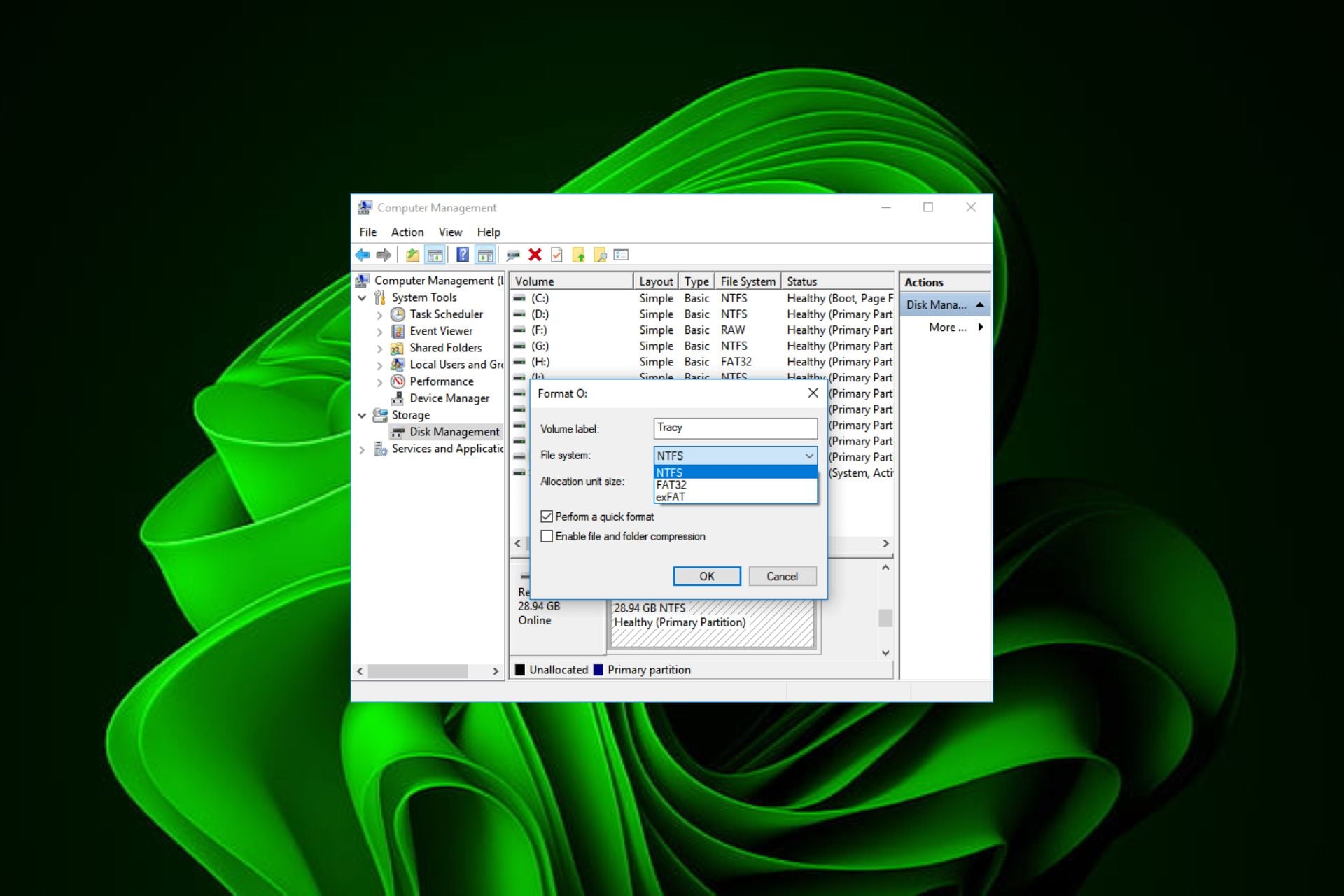
Task: Enable file and folder compression checkbox
Action: (x=547, y=536)
